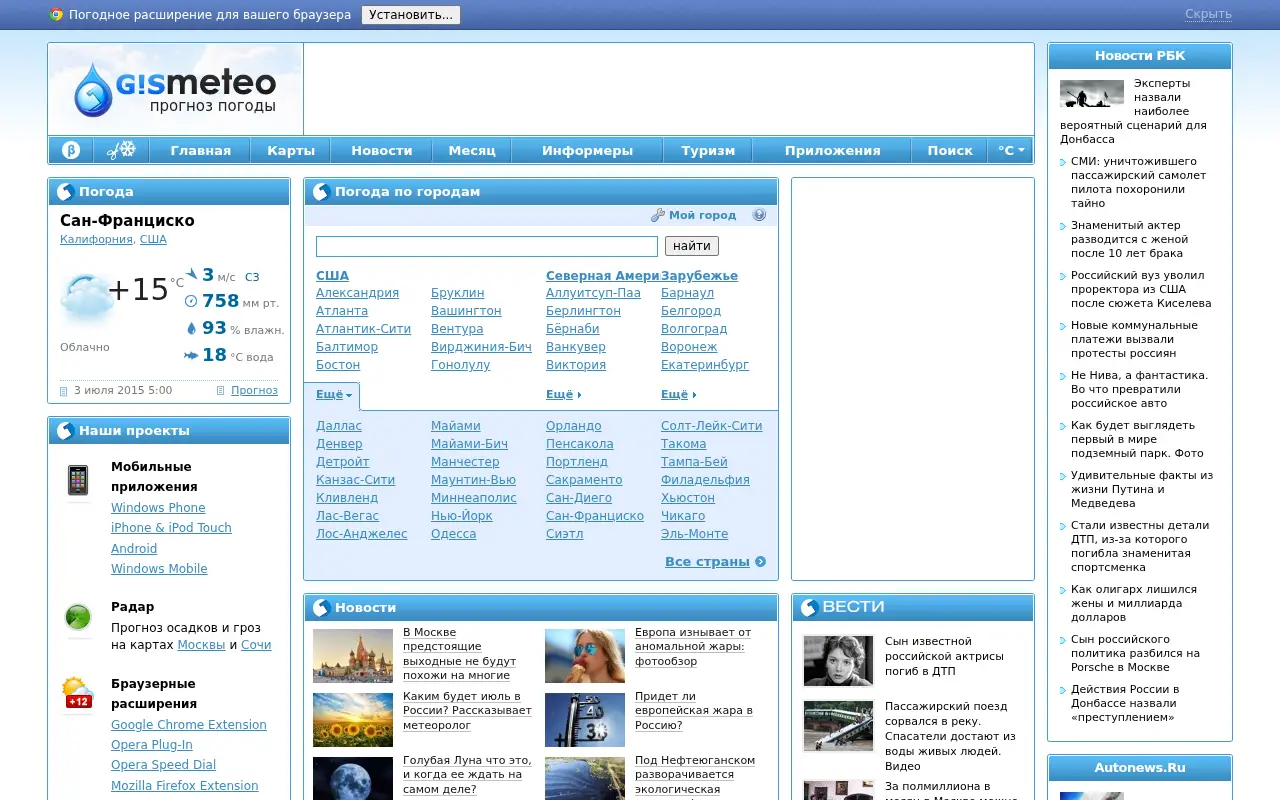
Task: Click the arrow icon next to Все страны
Action: click(x=761, y=562)
